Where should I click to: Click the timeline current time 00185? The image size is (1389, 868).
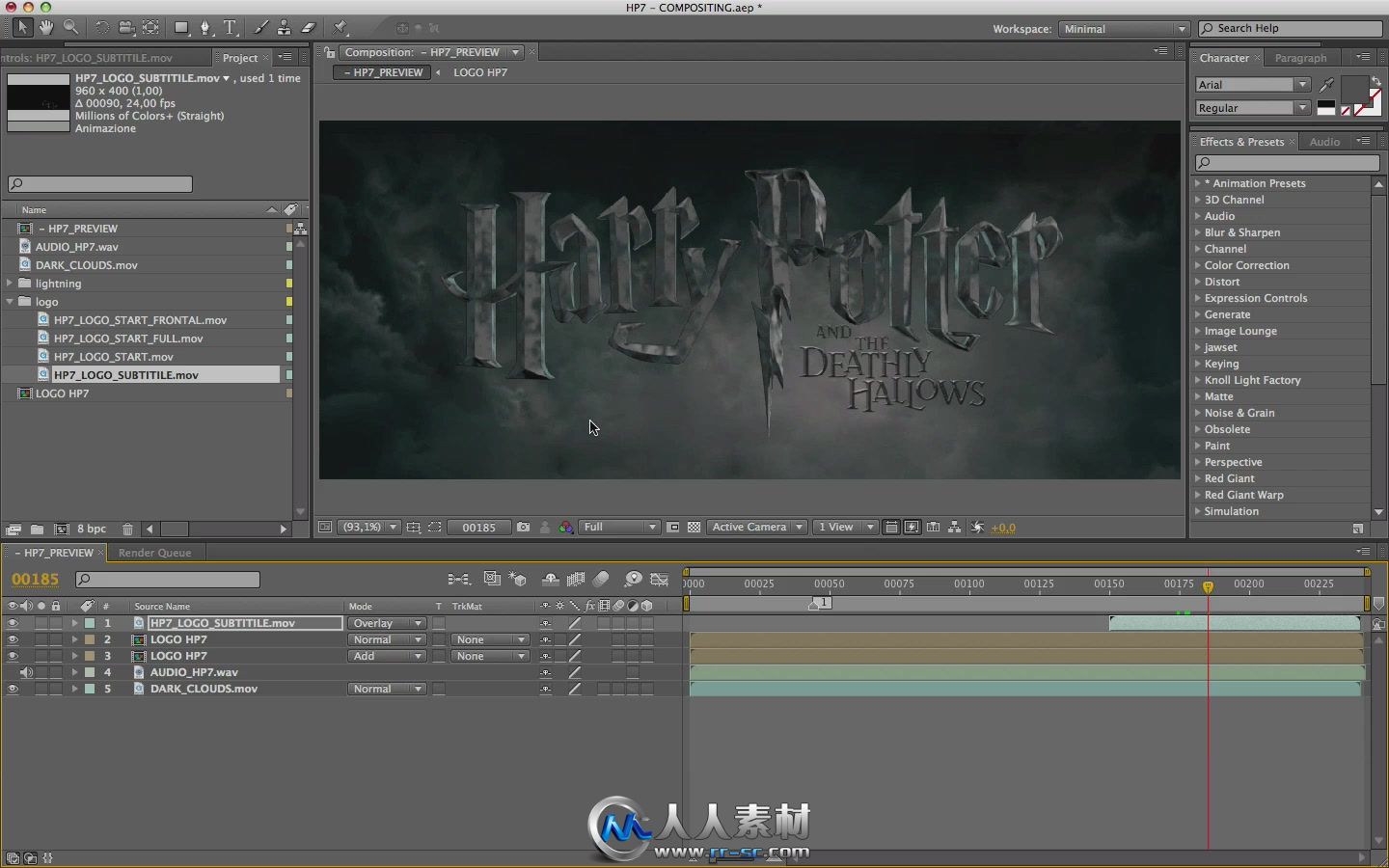click(x=35, y=579)
